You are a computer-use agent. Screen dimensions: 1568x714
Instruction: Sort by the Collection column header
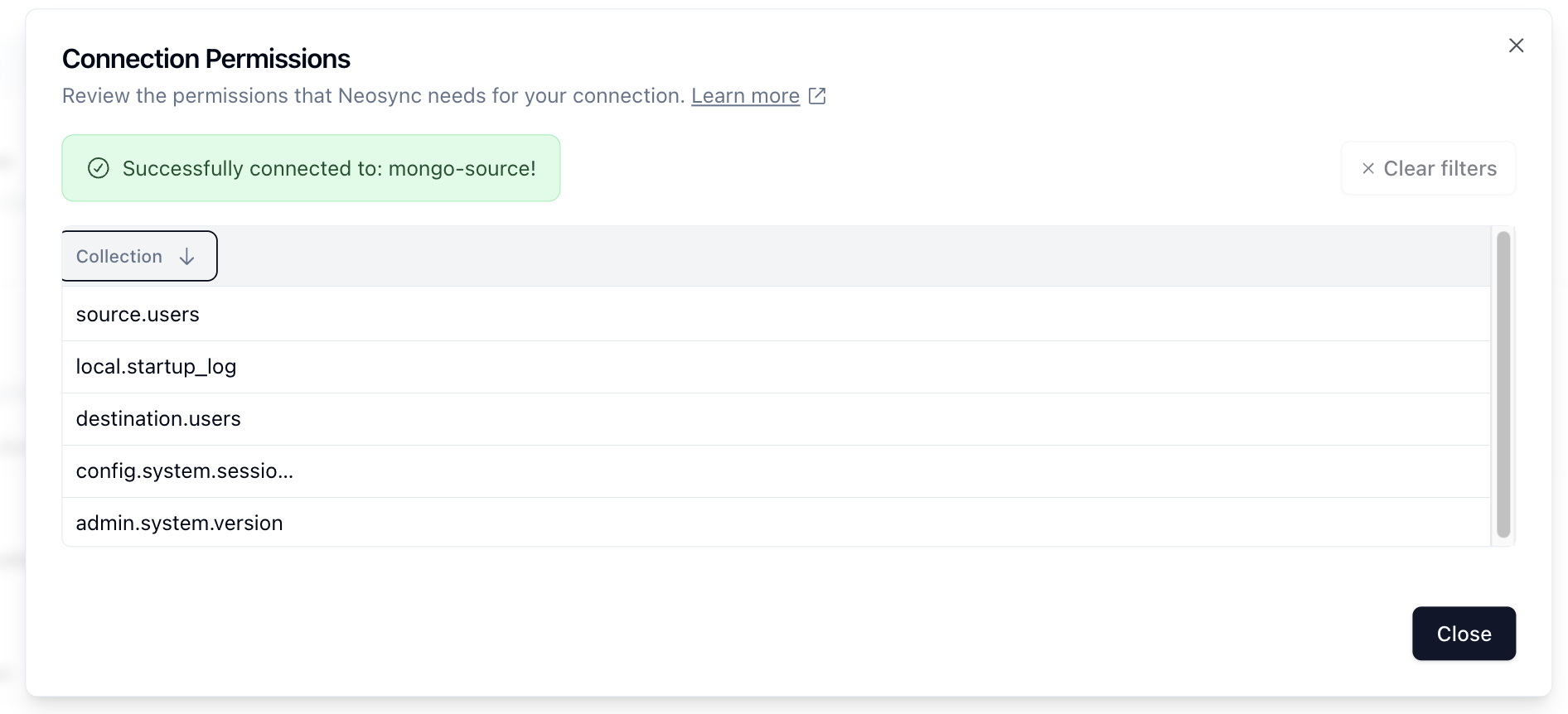(x=139, y=256)
